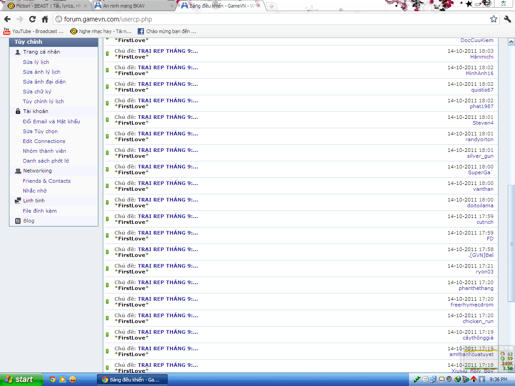Click Chrome icon in quick launch
This screenshot has width=515, height=386.
click(x=52, y=379)
